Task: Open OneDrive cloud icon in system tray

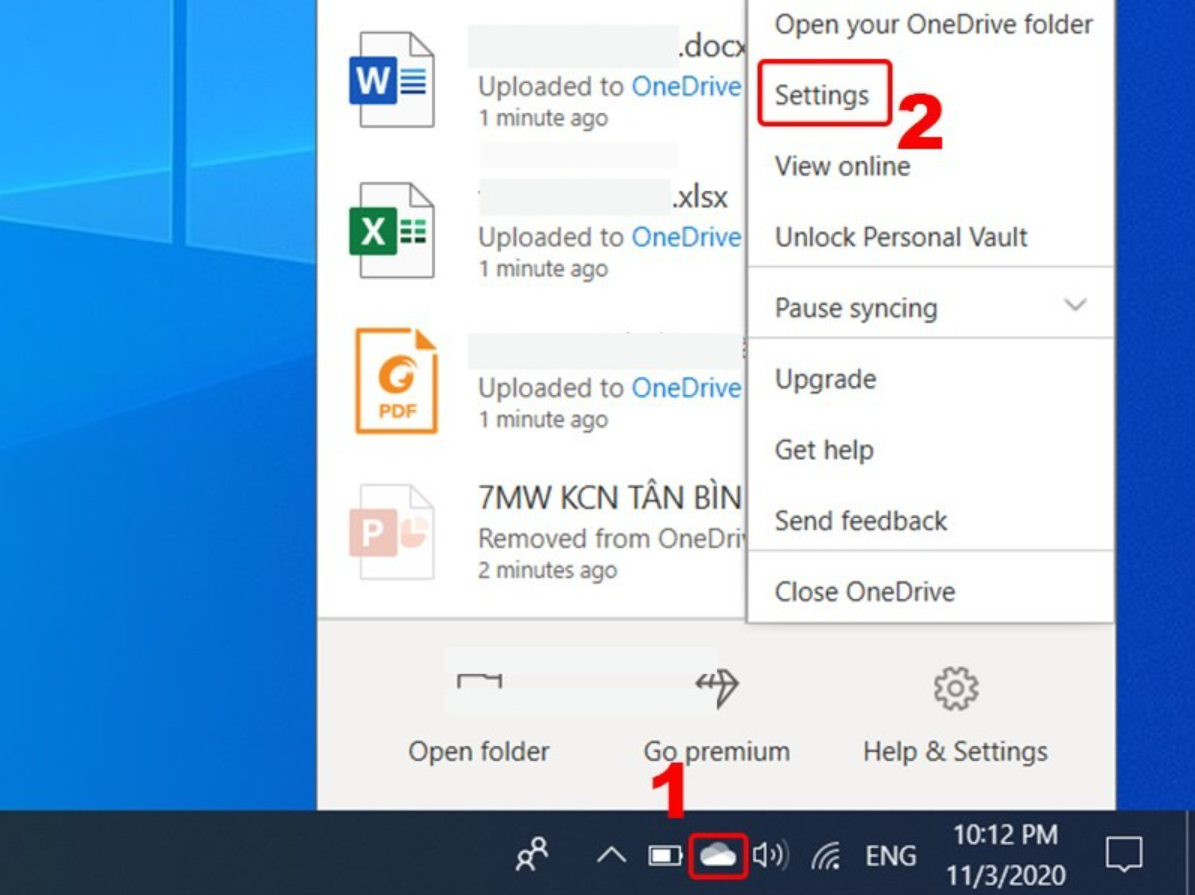Action: click(x=717, y=855)
